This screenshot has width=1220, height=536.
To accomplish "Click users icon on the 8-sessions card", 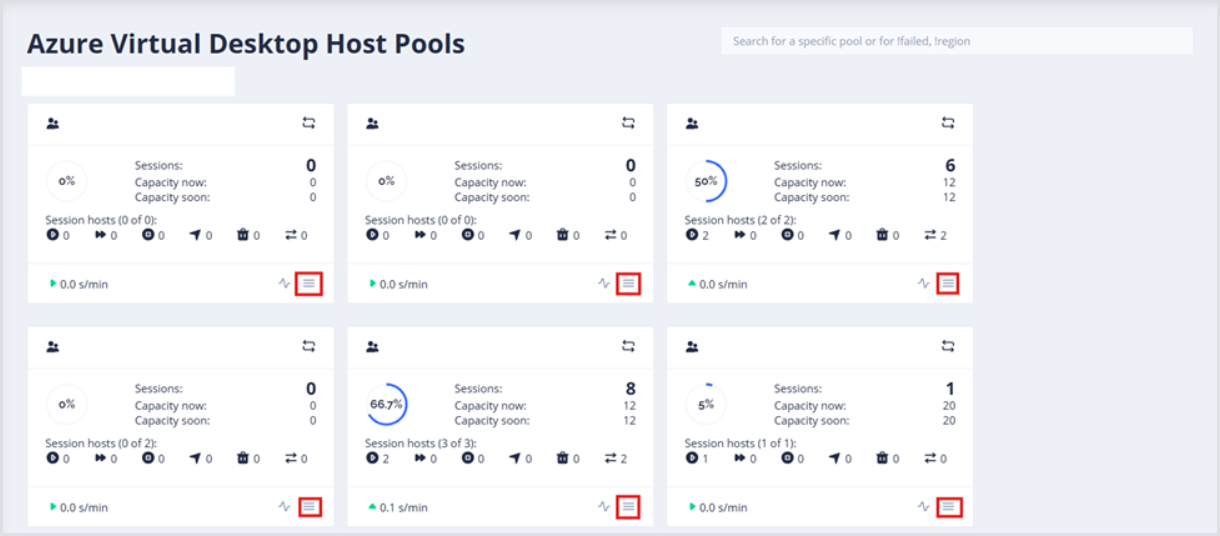I will point(372,347).
